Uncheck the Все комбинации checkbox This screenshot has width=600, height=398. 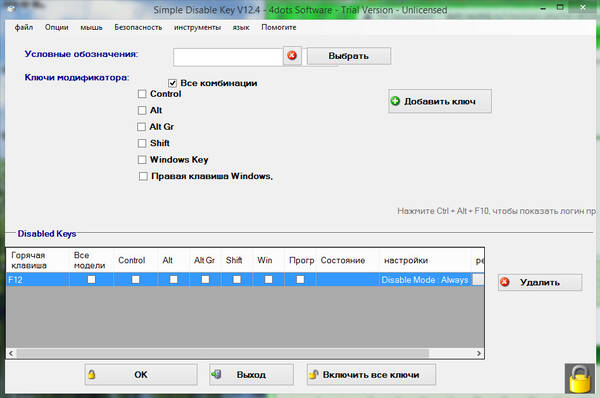(x=173, y=83)
